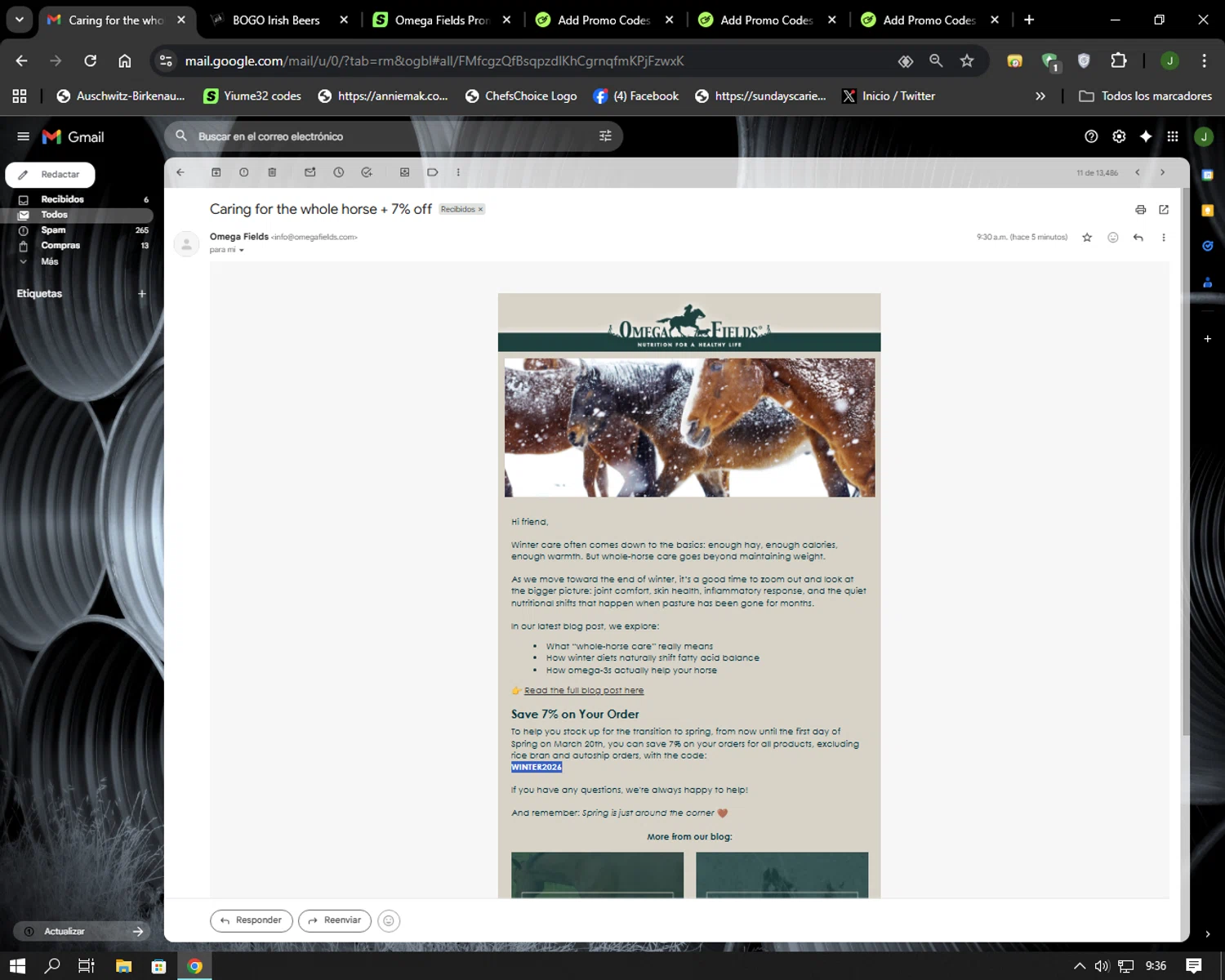Reply using the arrow icon in header
The width and height of the screenshot is (1225, 980).
click(x=1138, y=238)
